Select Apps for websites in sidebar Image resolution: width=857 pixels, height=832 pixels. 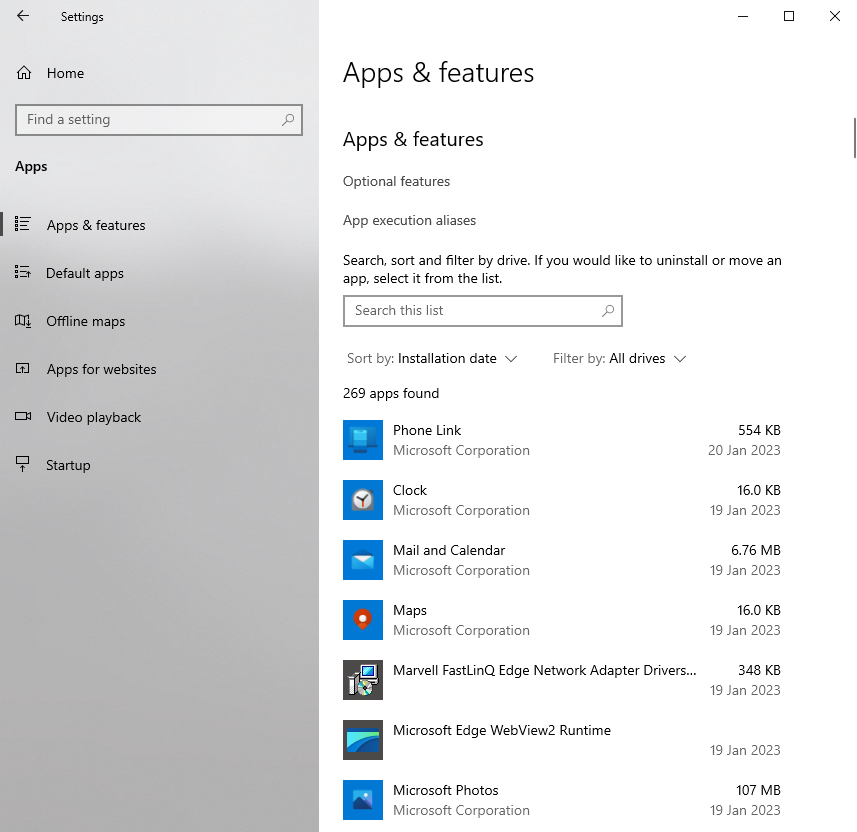(x=102, y=370)
